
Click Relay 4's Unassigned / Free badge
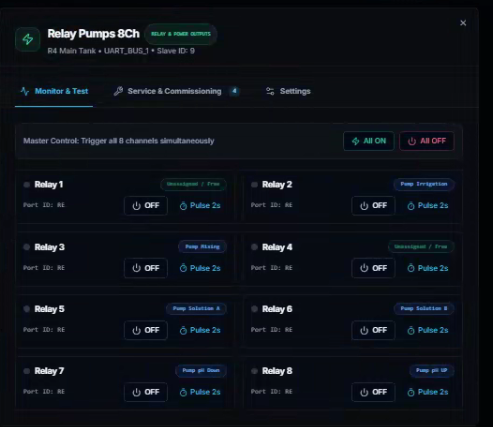point(421,247)
